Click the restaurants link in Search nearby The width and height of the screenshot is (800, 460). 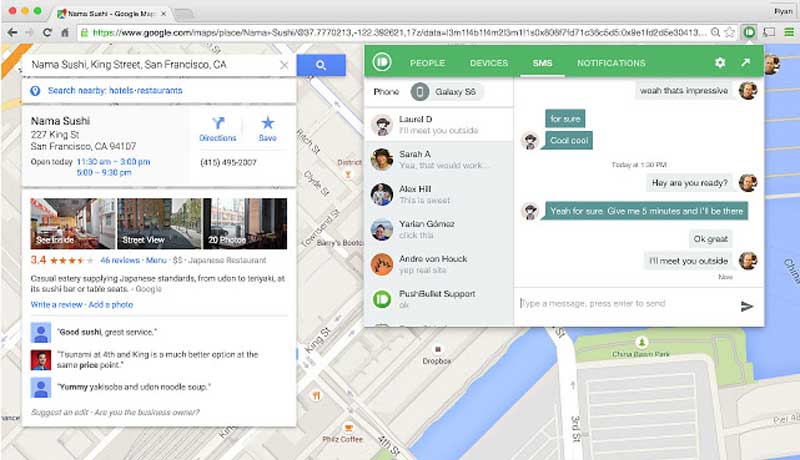coord(159,90)
